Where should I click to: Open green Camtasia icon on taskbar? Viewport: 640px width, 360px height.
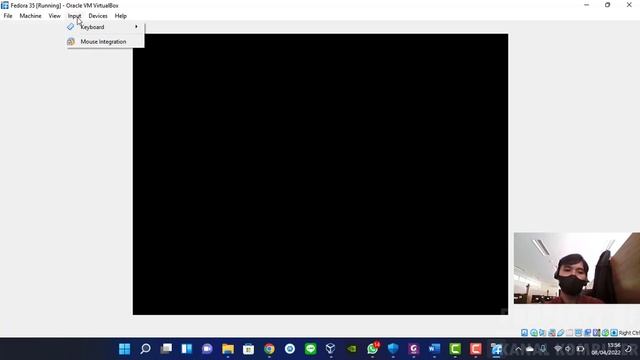coord(455,349)
